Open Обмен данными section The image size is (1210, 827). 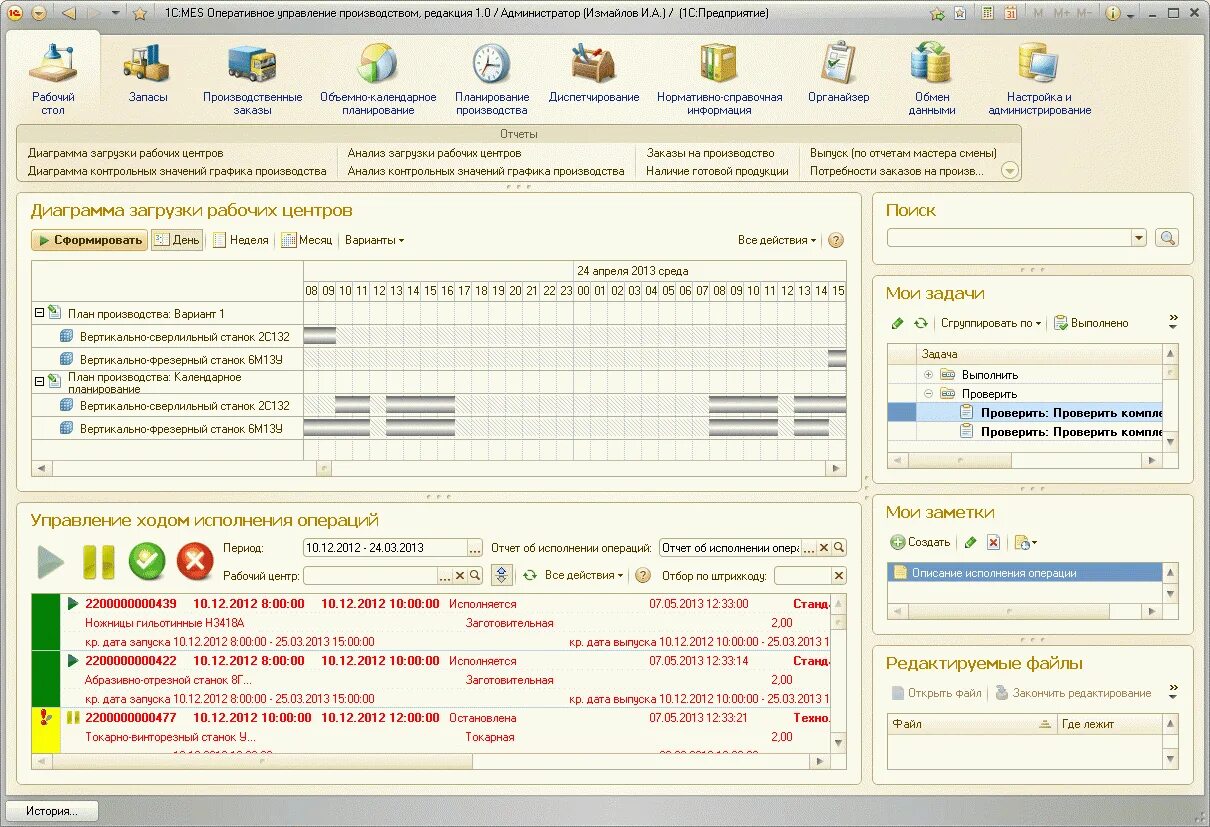932,79
